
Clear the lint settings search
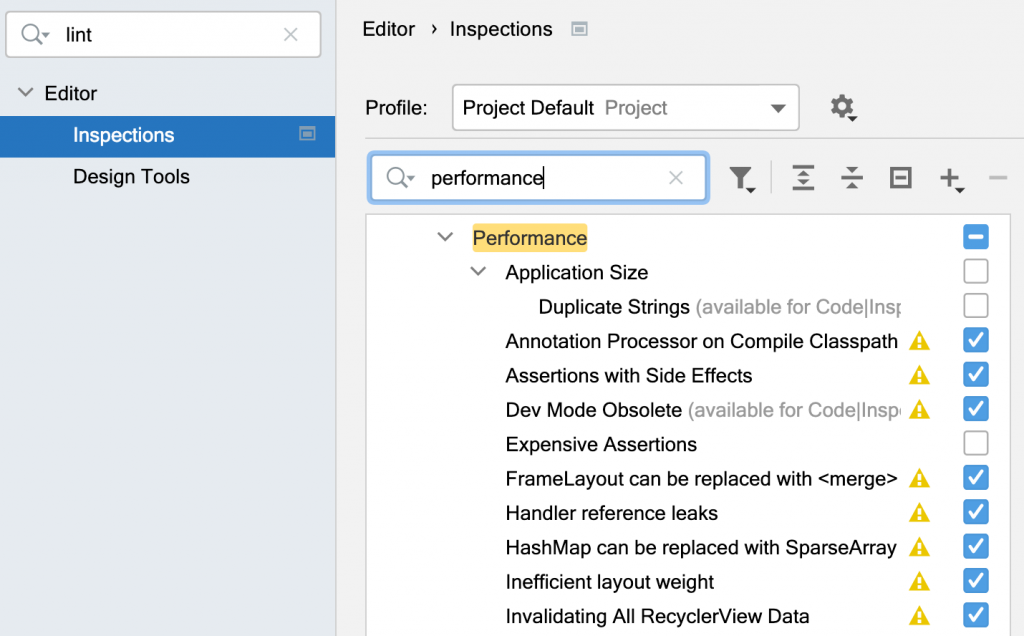pos(291,35)
